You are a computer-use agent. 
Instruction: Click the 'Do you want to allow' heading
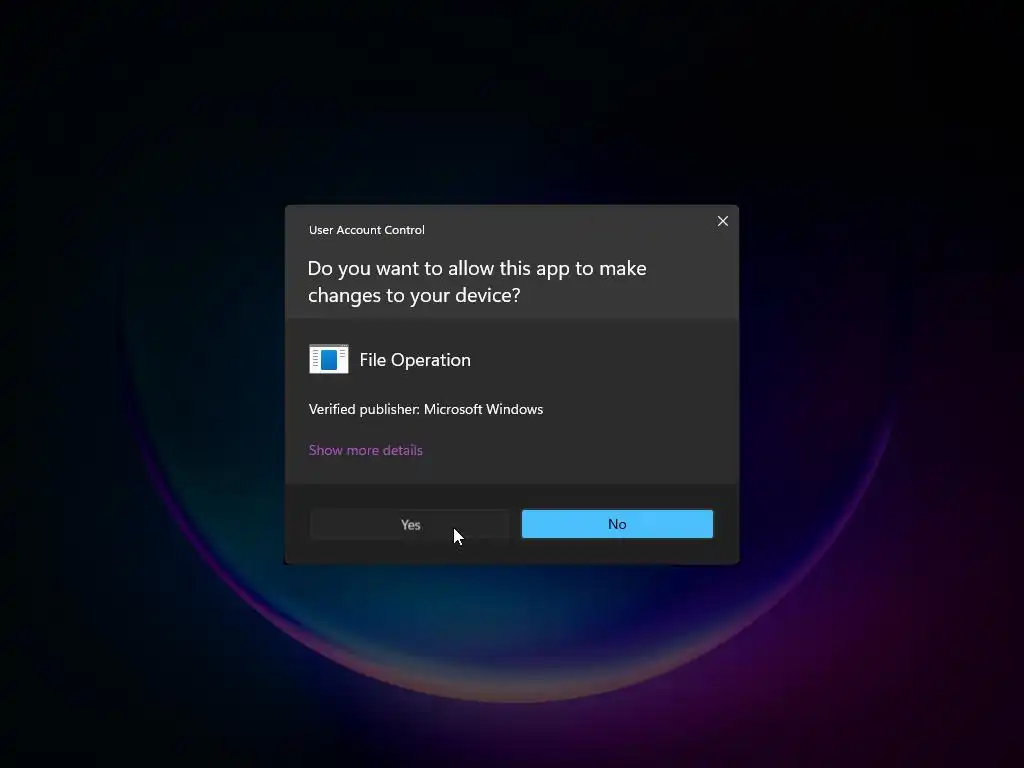[x=477, y=281]
